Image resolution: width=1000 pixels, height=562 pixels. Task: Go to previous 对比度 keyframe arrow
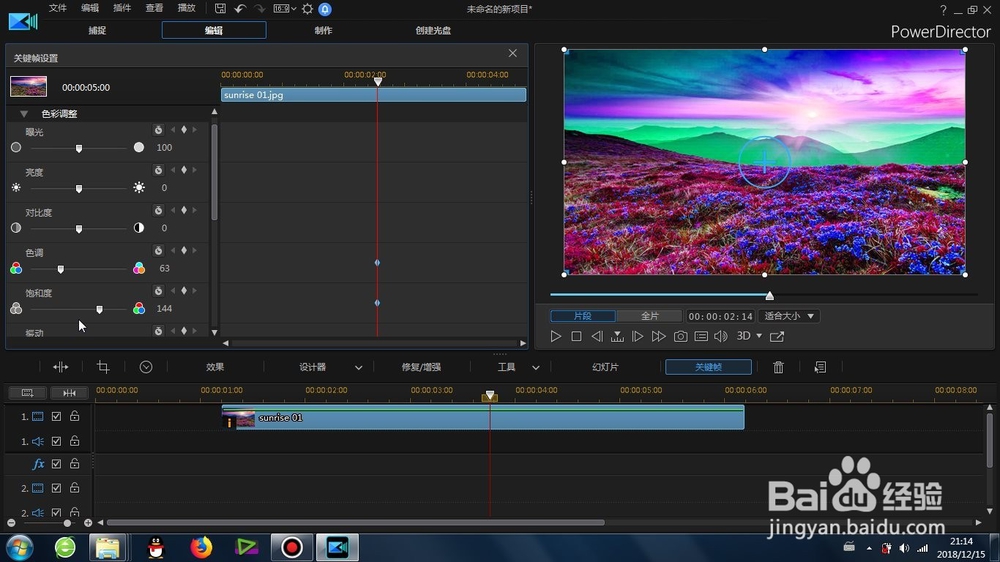tap(173, 210)
